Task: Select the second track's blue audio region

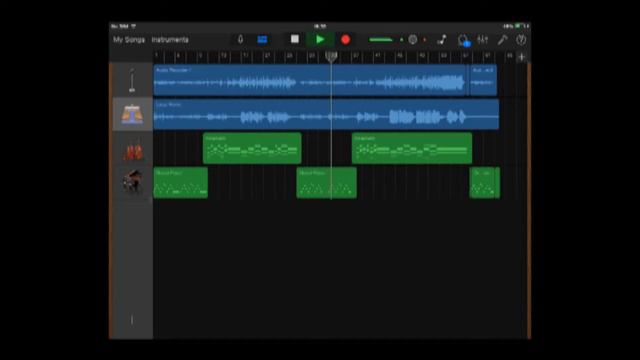Action: [326, 114]
